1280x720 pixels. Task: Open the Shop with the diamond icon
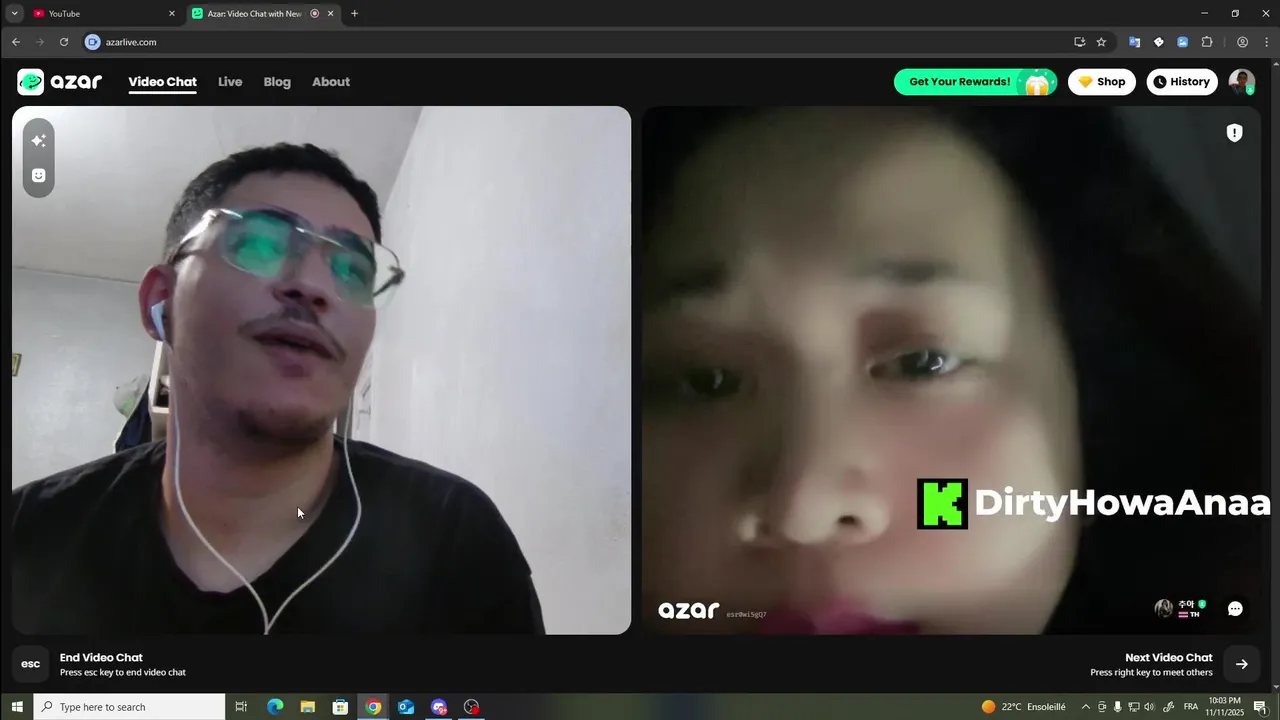click(x=1101, y=82)
